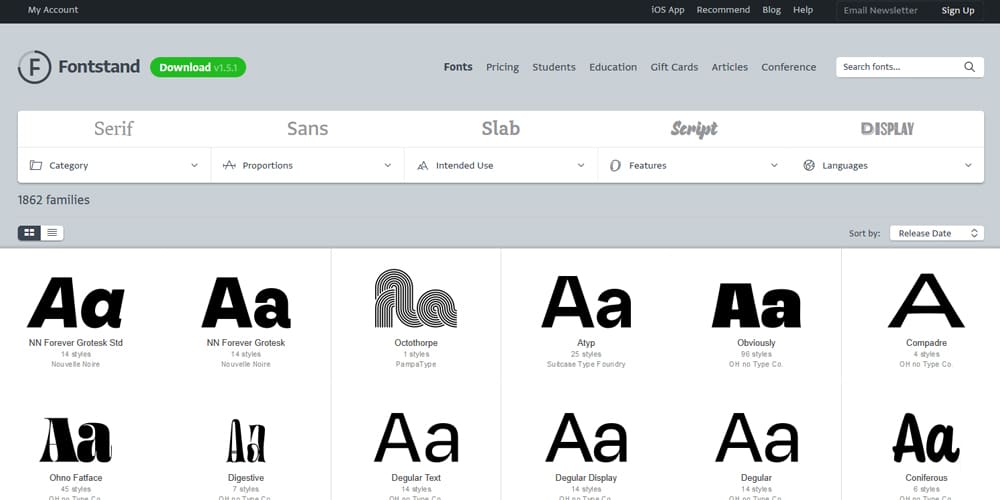Select the Sans font category
The image size is (1000, 500).
[x=307, y=129]
